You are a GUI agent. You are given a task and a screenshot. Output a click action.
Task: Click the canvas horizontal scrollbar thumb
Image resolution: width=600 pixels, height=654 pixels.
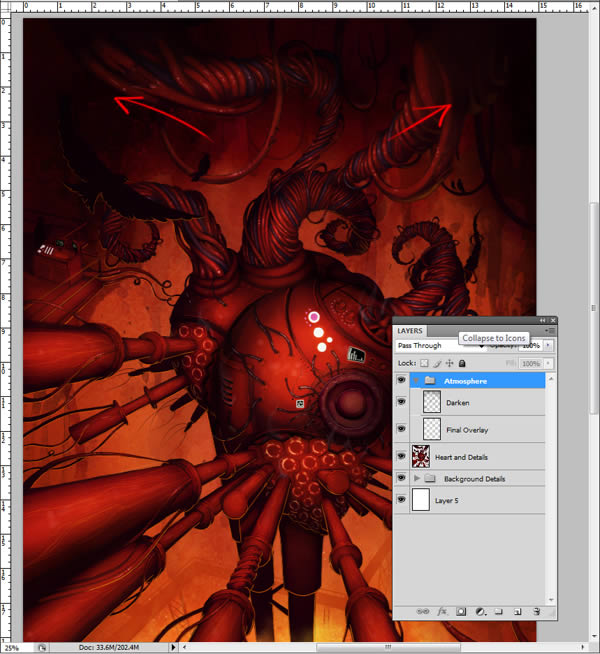tap(388, 647)
